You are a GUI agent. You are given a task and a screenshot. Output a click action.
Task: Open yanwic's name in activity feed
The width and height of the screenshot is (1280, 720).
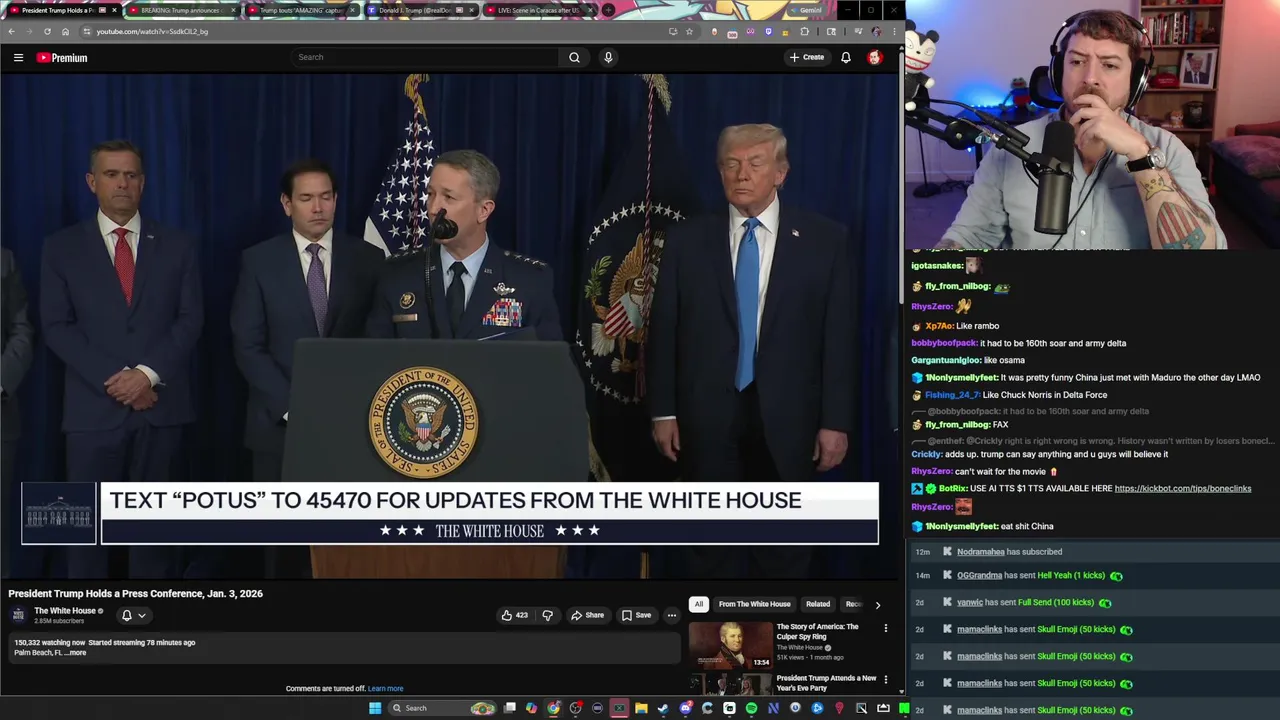pos(970,603)
